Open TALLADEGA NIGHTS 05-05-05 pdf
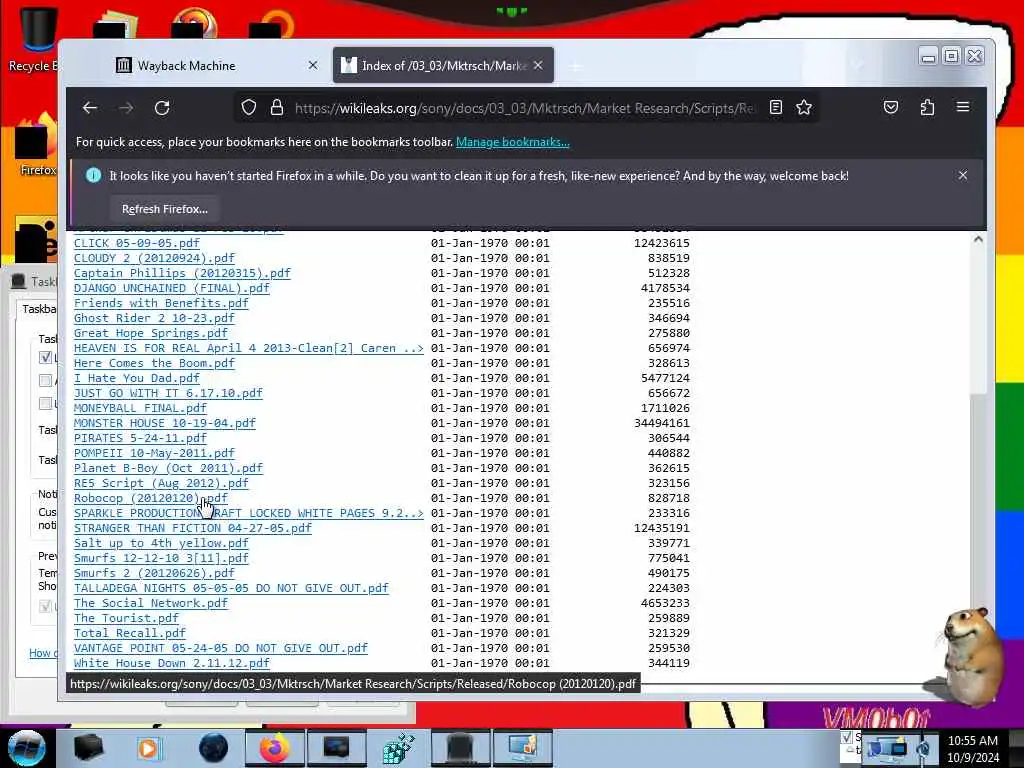 pyautogui.click(x=231, y=588)
